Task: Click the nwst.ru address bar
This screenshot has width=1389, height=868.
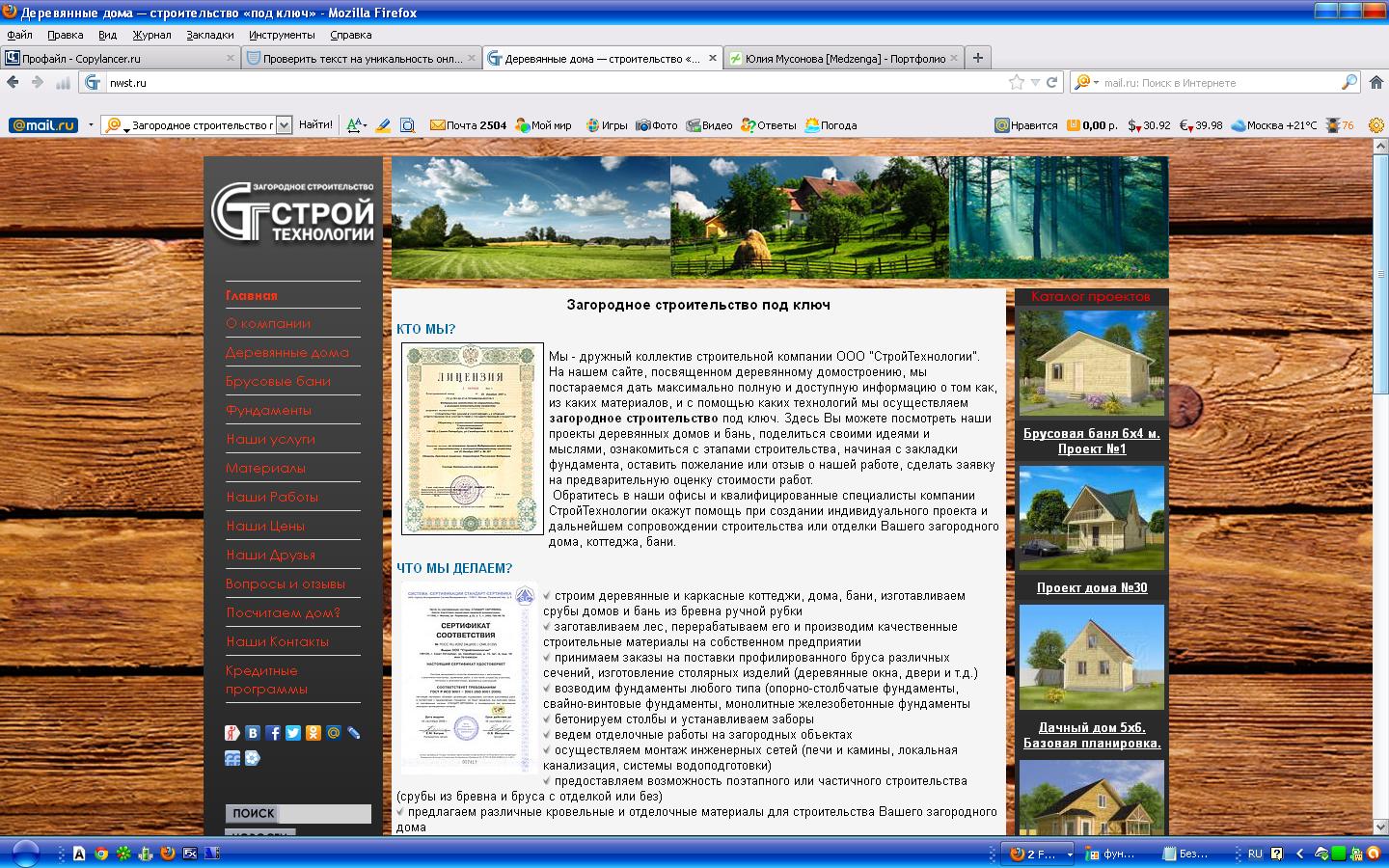Action: pos(555,83)
